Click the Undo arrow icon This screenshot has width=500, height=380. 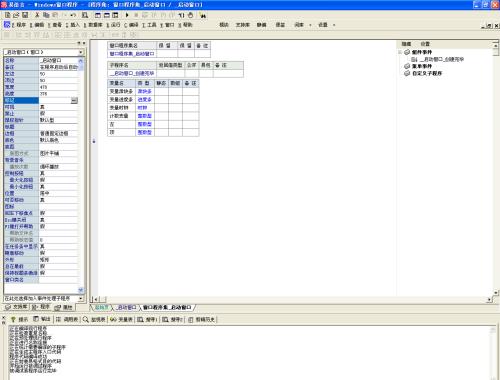(73, 15)
